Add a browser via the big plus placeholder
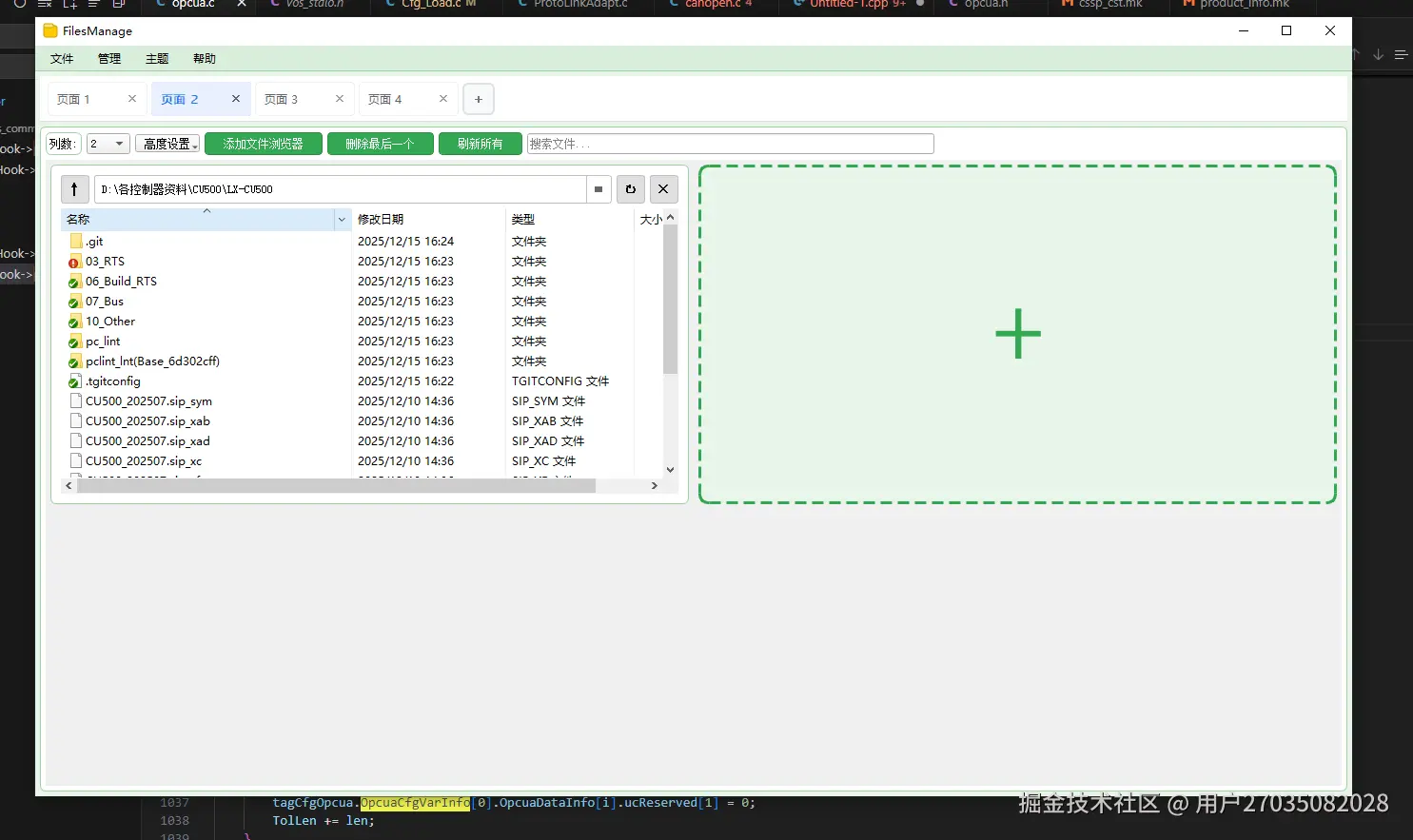Screen dimensions: 1413x840 (x=1018, y=334)
